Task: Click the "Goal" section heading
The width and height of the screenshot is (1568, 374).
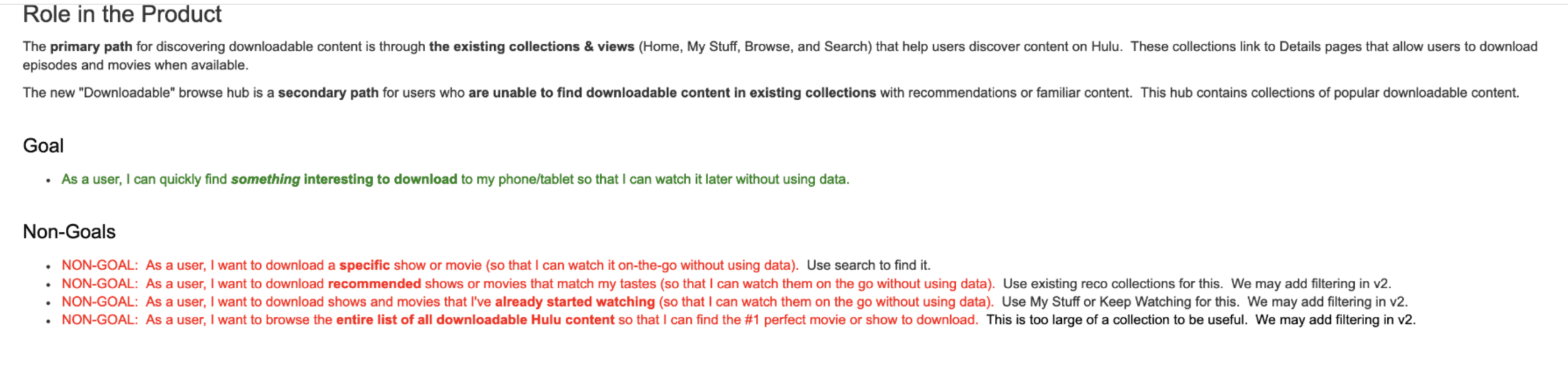Action: point(43,146)
